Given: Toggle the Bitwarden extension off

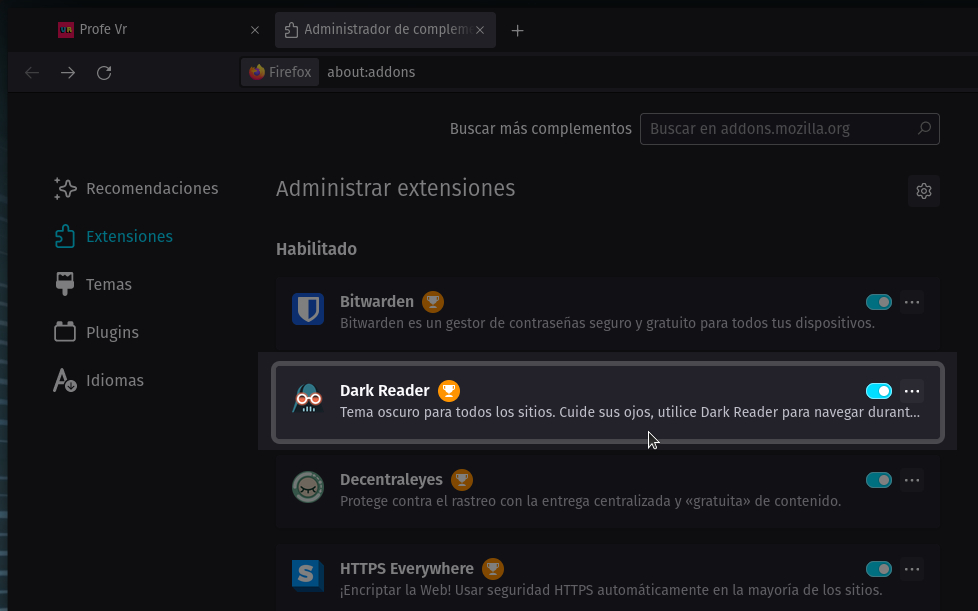Looking at the screenshot, I should tap(878, 302).
